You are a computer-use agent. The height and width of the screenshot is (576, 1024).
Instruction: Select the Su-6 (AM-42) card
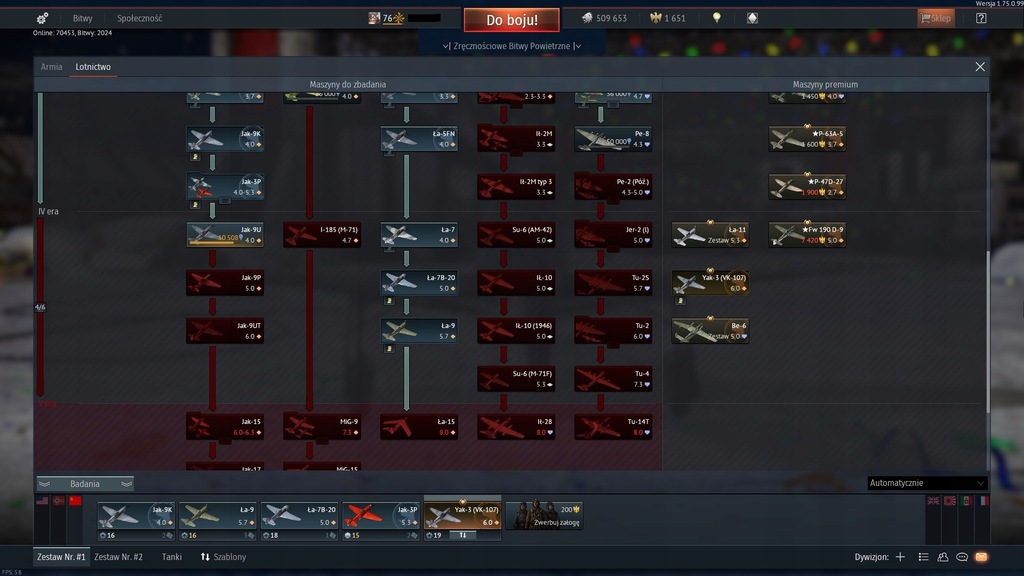click(516, 235)
